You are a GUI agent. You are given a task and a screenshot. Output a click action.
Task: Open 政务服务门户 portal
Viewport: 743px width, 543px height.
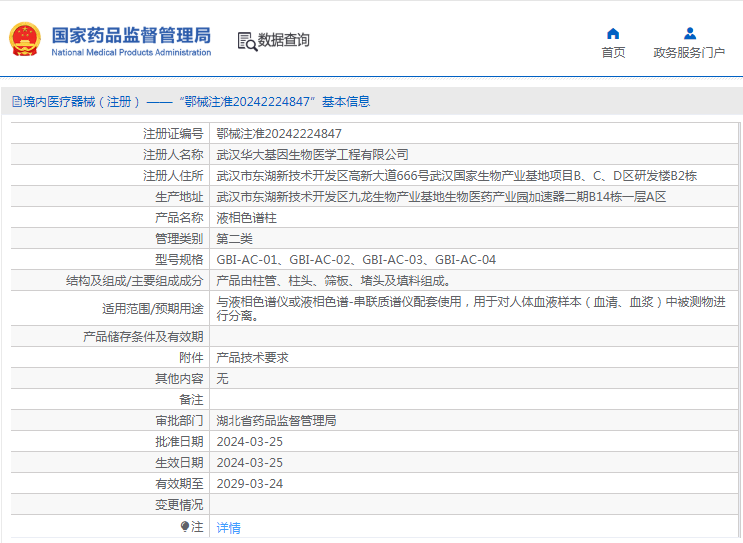[x=689, y=52]
